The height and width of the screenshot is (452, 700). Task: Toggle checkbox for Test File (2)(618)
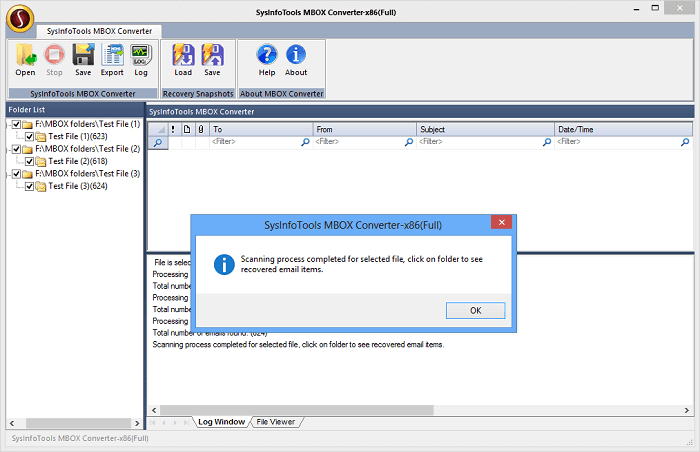(29, 162)
